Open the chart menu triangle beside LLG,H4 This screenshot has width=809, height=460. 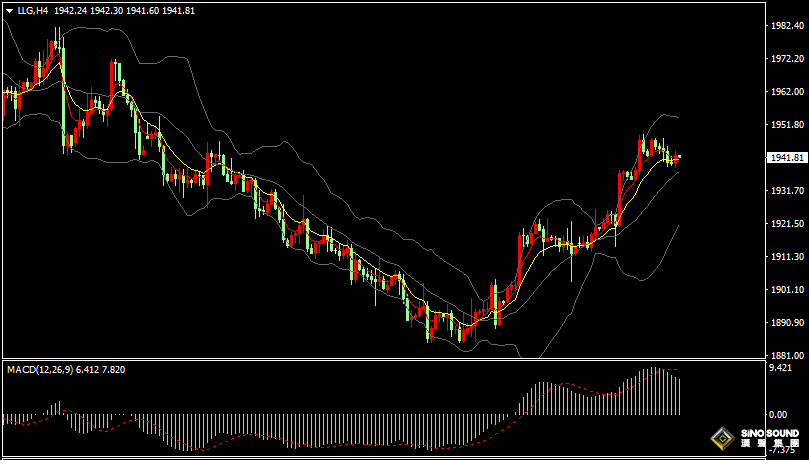(x=9, y=10)
